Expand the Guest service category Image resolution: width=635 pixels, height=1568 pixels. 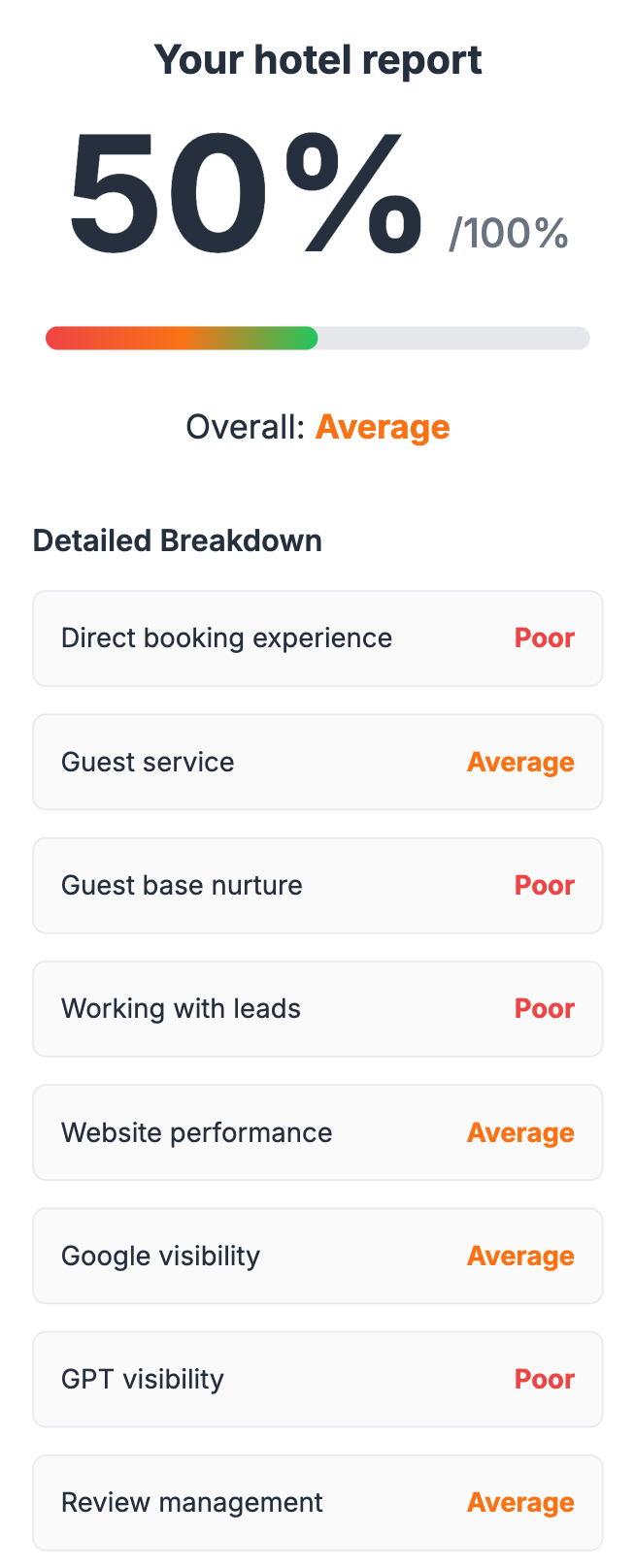point(317,762)
